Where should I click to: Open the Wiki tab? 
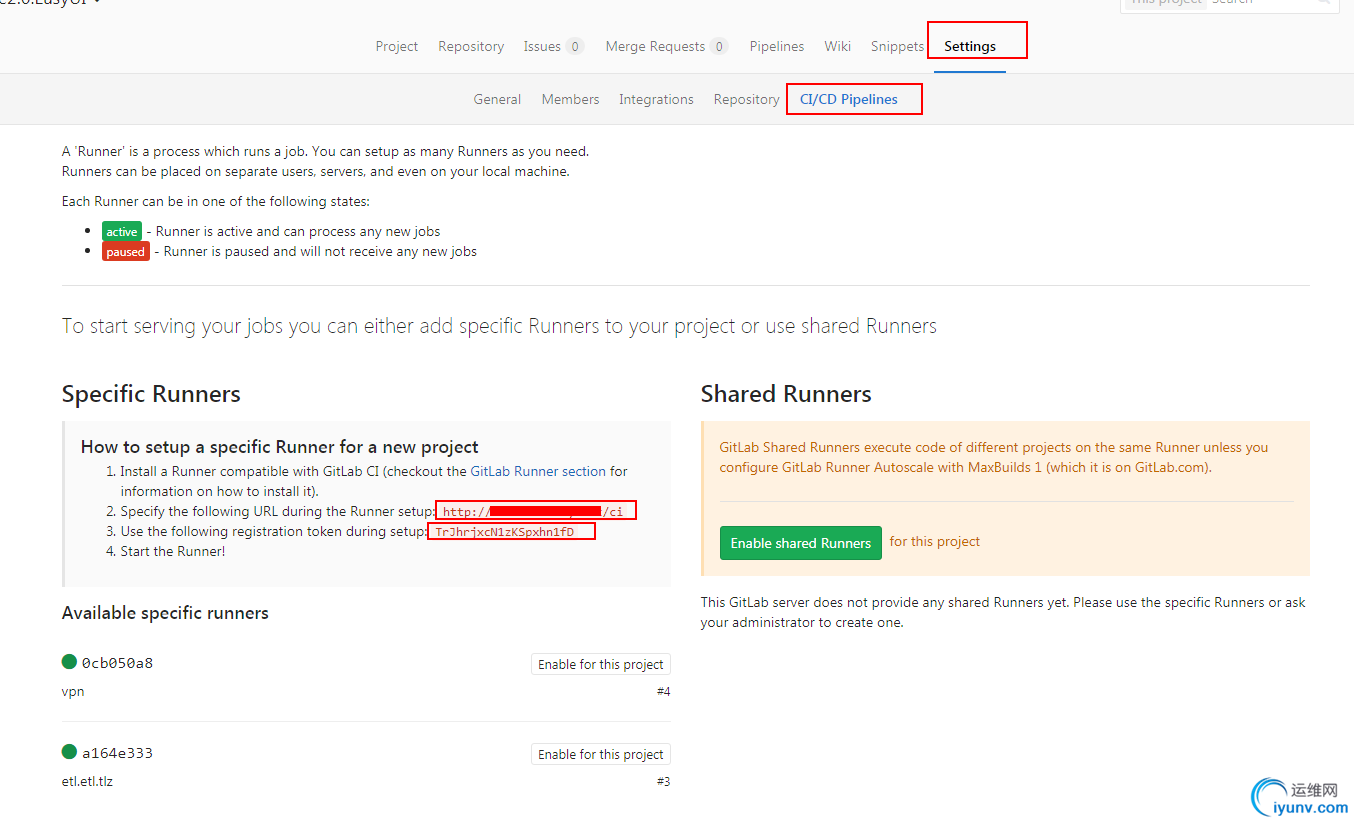[x=838, y=46]
